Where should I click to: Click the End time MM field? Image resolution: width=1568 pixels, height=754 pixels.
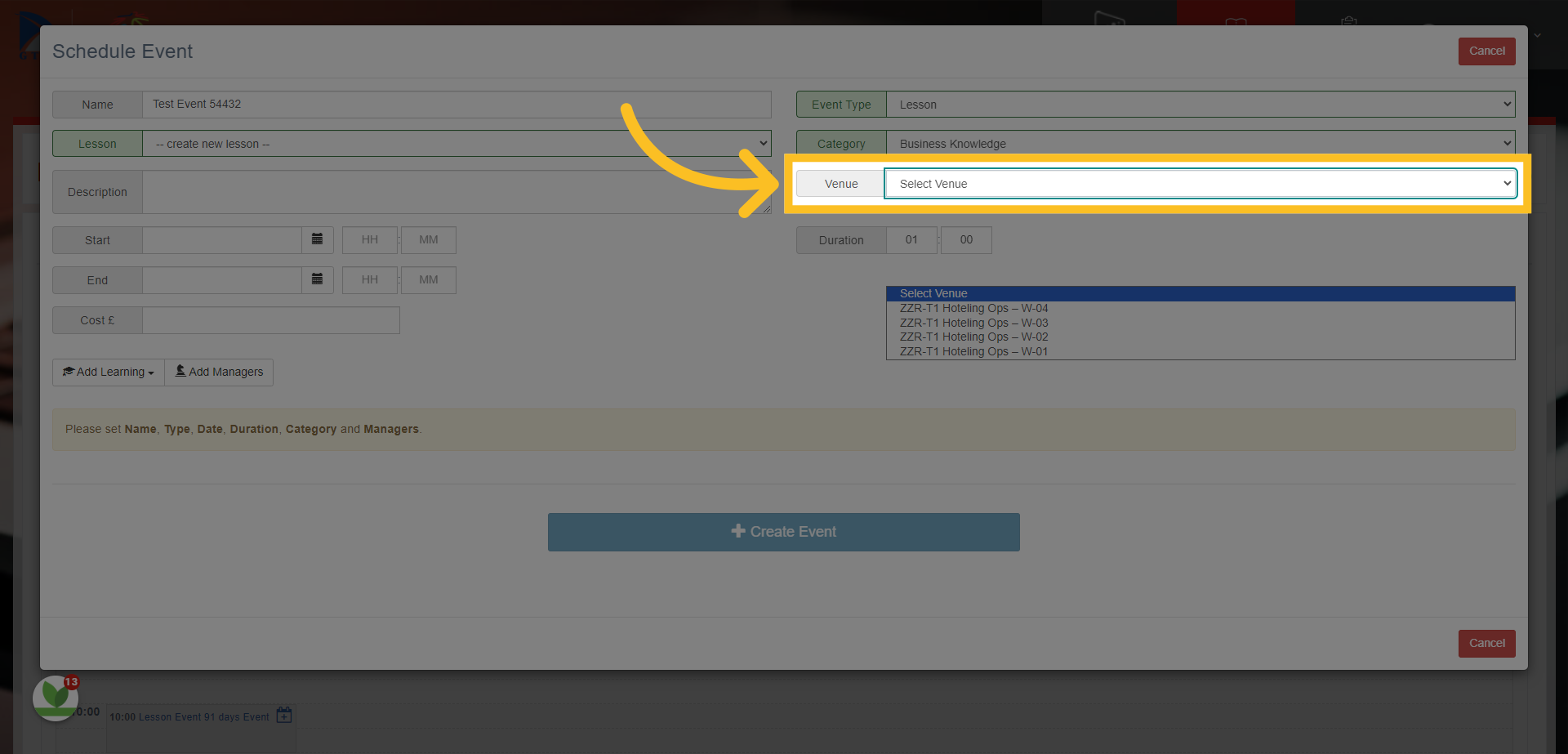click(429, 280)
